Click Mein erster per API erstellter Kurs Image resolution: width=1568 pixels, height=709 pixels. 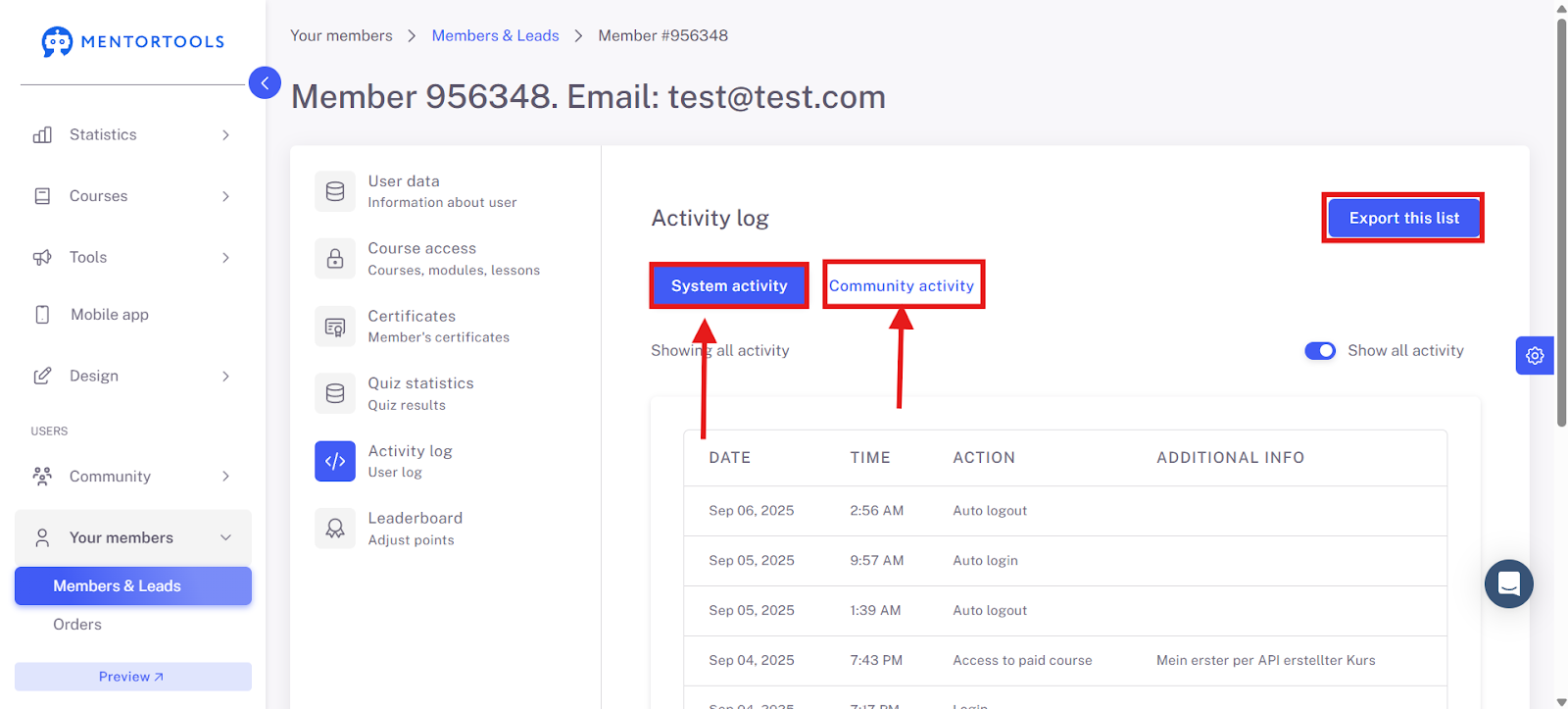pyautogui.click(x=1266, y=661)
